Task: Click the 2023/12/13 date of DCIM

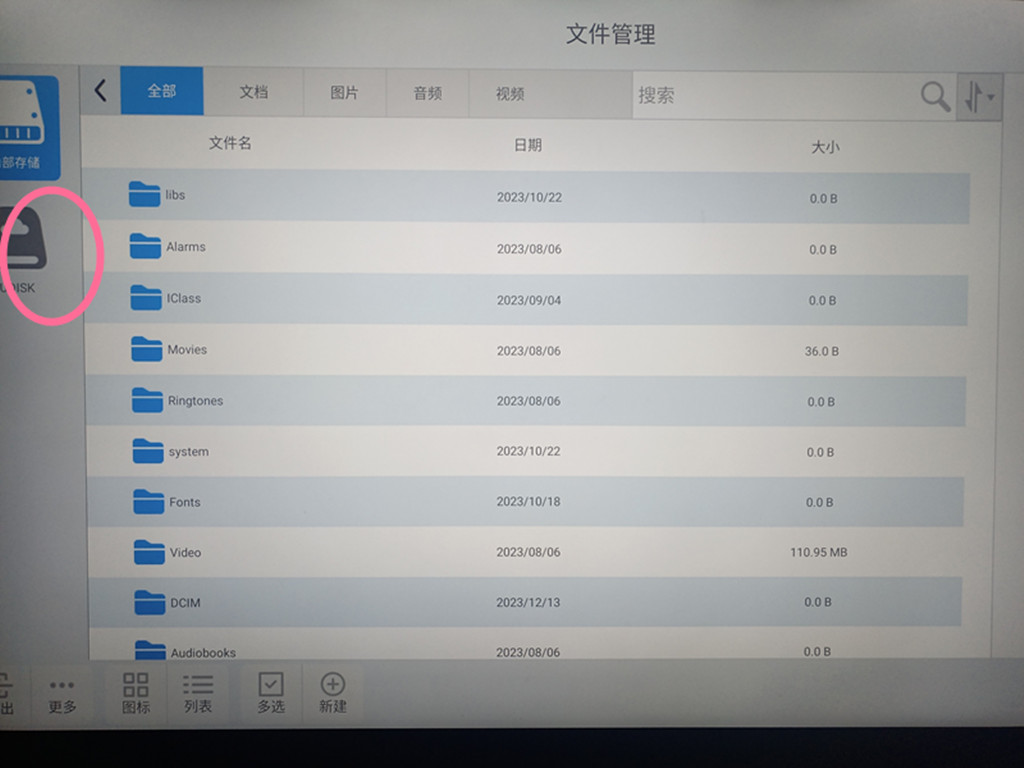Action: click(528, 602)
